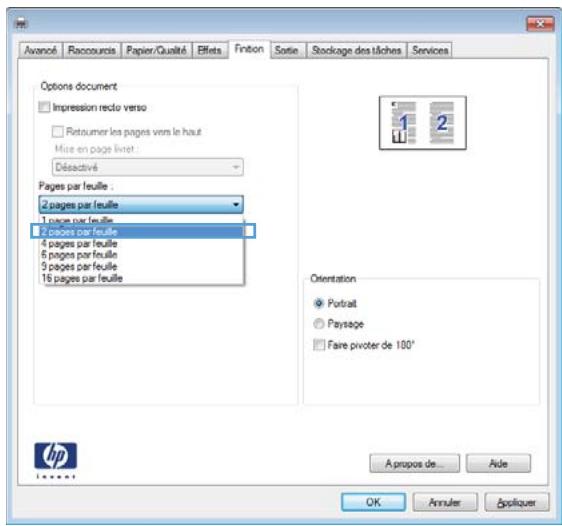
Task: Close the printer properties dialog
Action: pos(540,24)
